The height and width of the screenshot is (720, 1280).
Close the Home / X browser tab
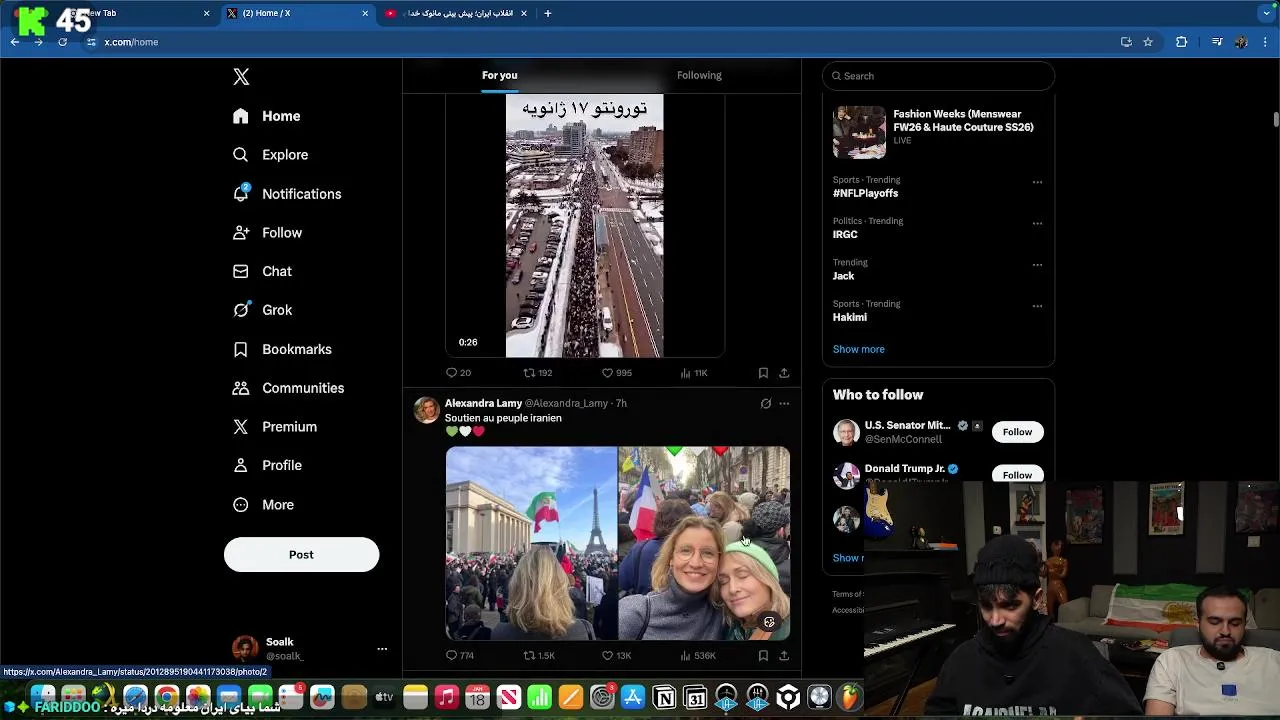pos(365,13)
